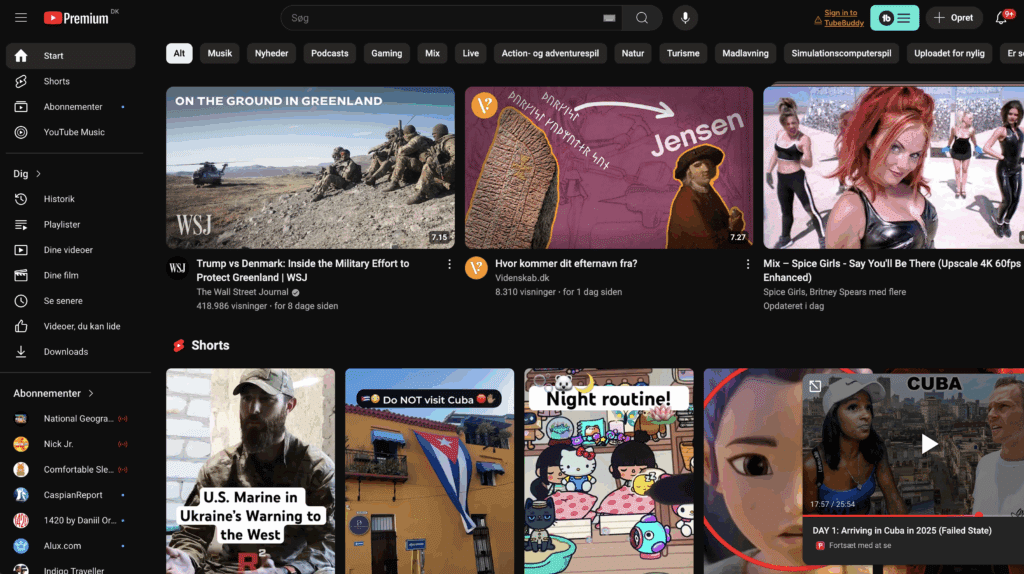Open the on-screen keyboard icon in search

609,18
